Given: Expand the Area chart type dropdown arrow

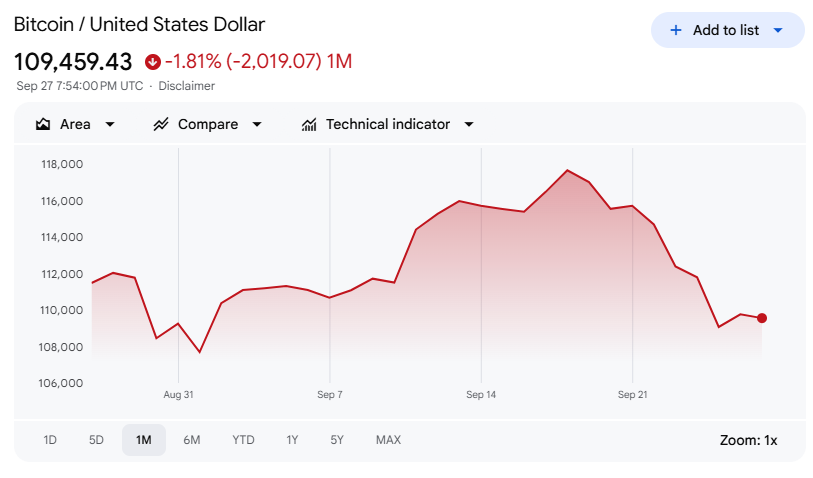Looking at the screenshot, I should point(110,124).
